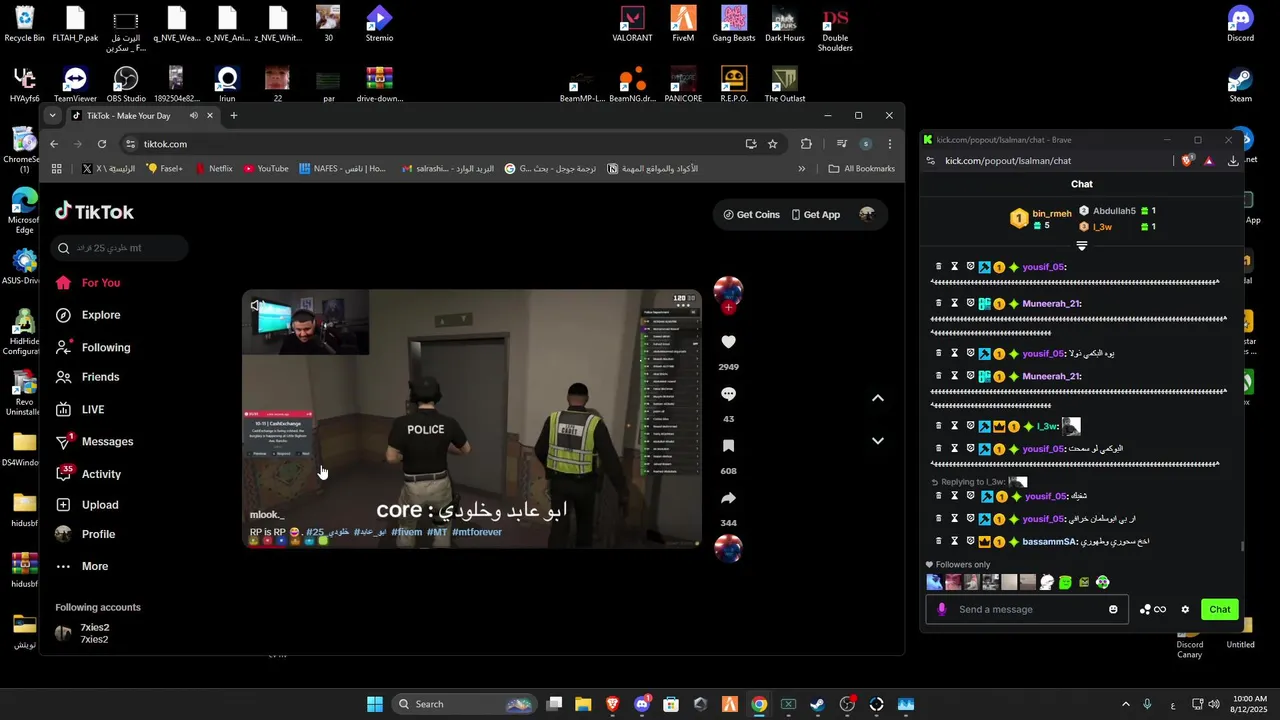The height and width of the screenshot is (720, 1280).
Task: Open Kick channel points infinity icon
Action: coord(1160,609)
